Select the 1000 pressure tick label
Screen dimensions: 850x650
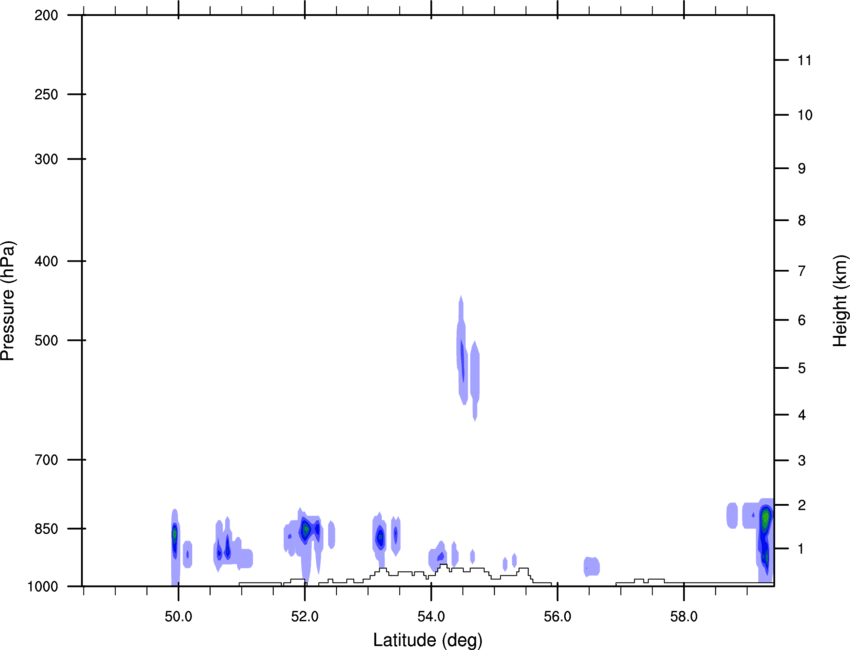coord(43,587)
